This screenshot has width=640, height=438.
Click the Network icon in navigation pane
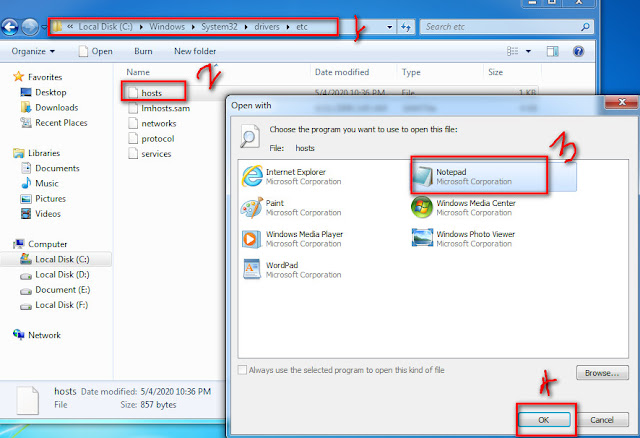pos(18,335)
